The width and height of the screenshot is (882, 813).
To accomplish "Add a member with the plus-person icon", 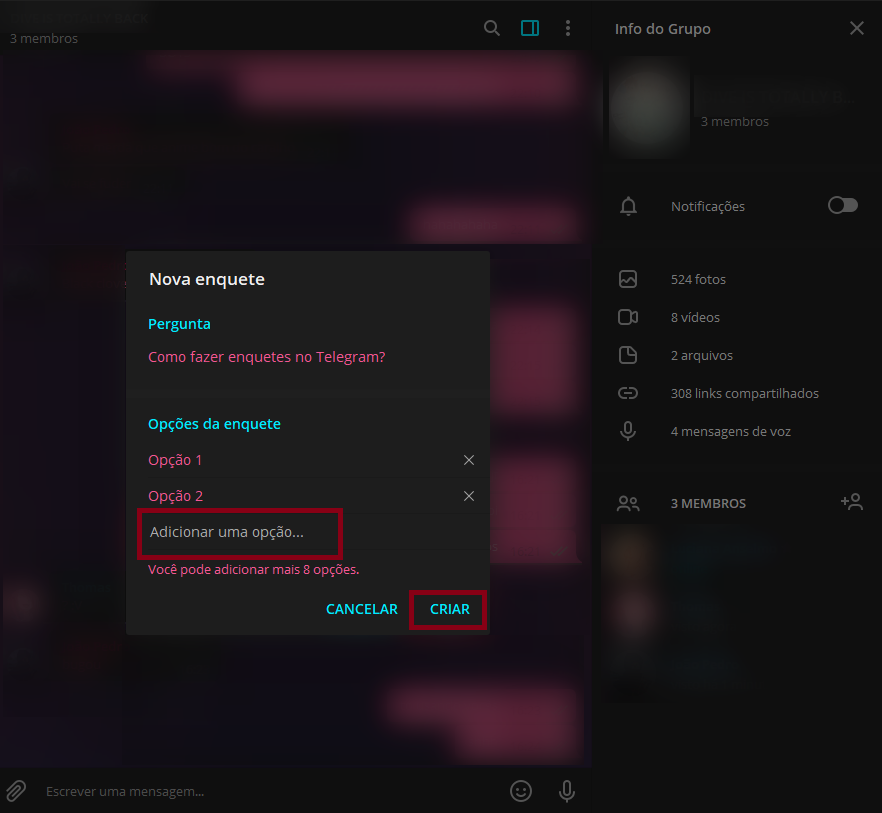I will click(852, 501).
